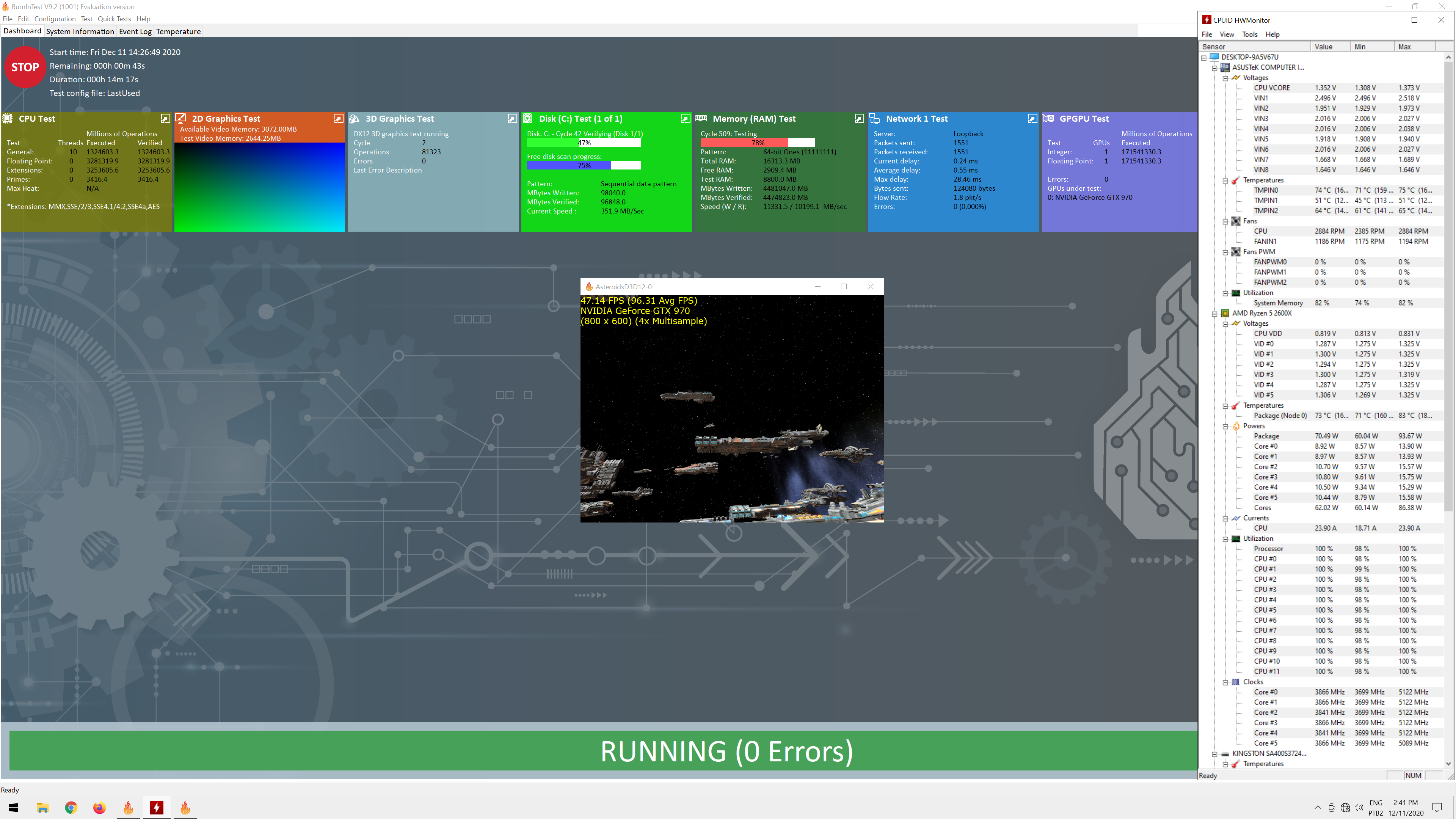Viewport: 1456px width, 819px height.
Task: Collapse the Currents section
Action: (x=1225, y=518)
